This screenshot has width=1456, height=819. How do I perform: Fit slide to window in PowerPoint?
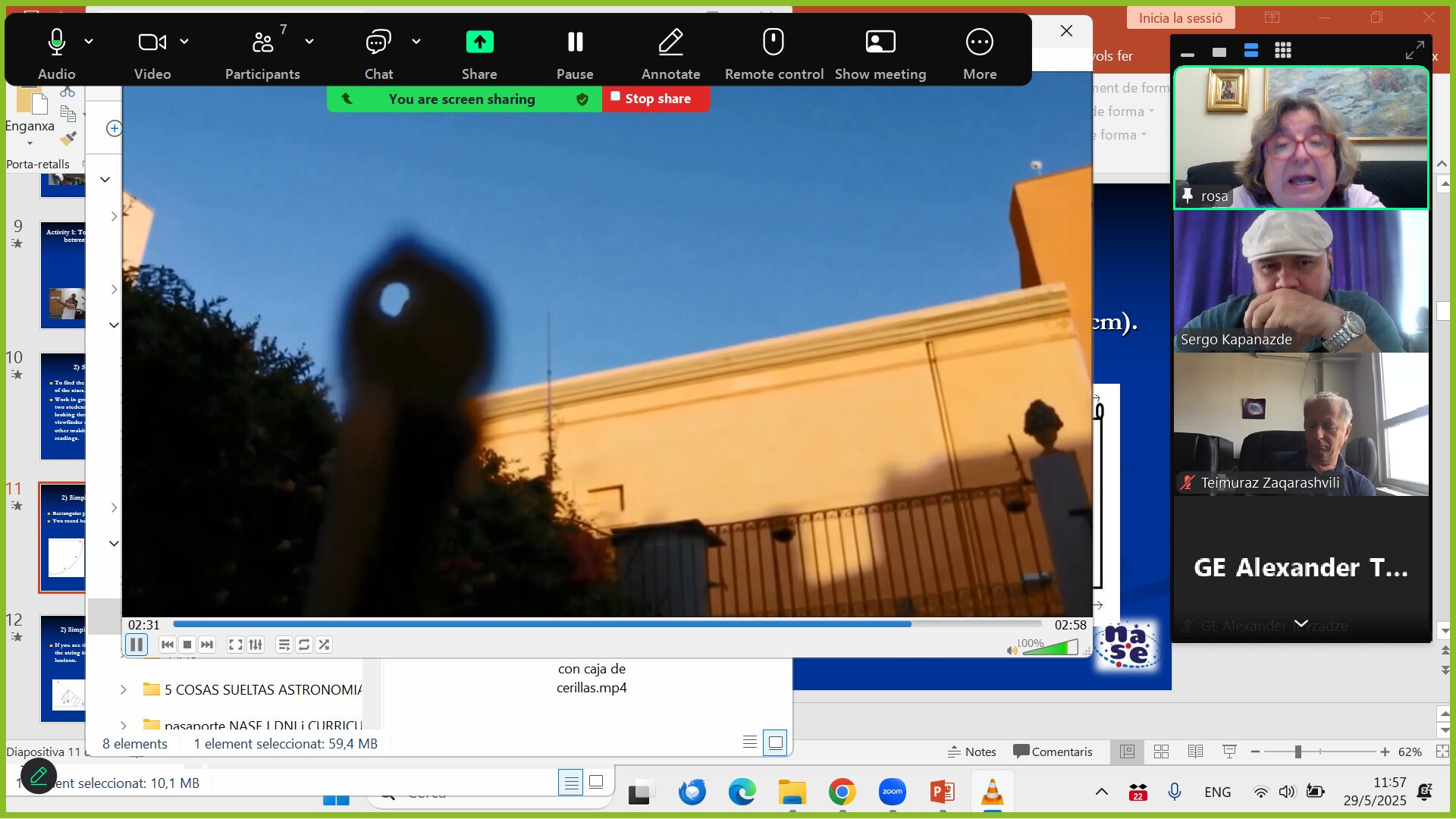pos(1442,752)
